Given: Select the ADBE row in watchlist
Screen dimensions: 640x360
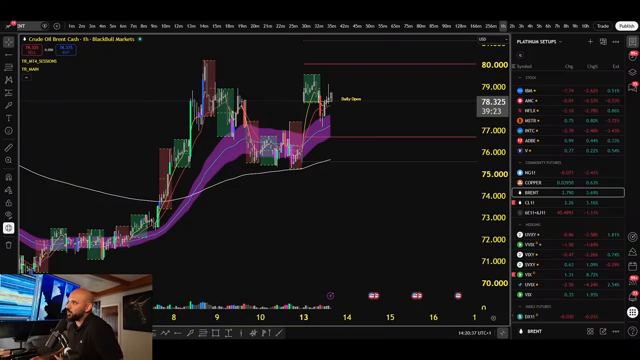Looking at the screenshot, I should 568,141.
